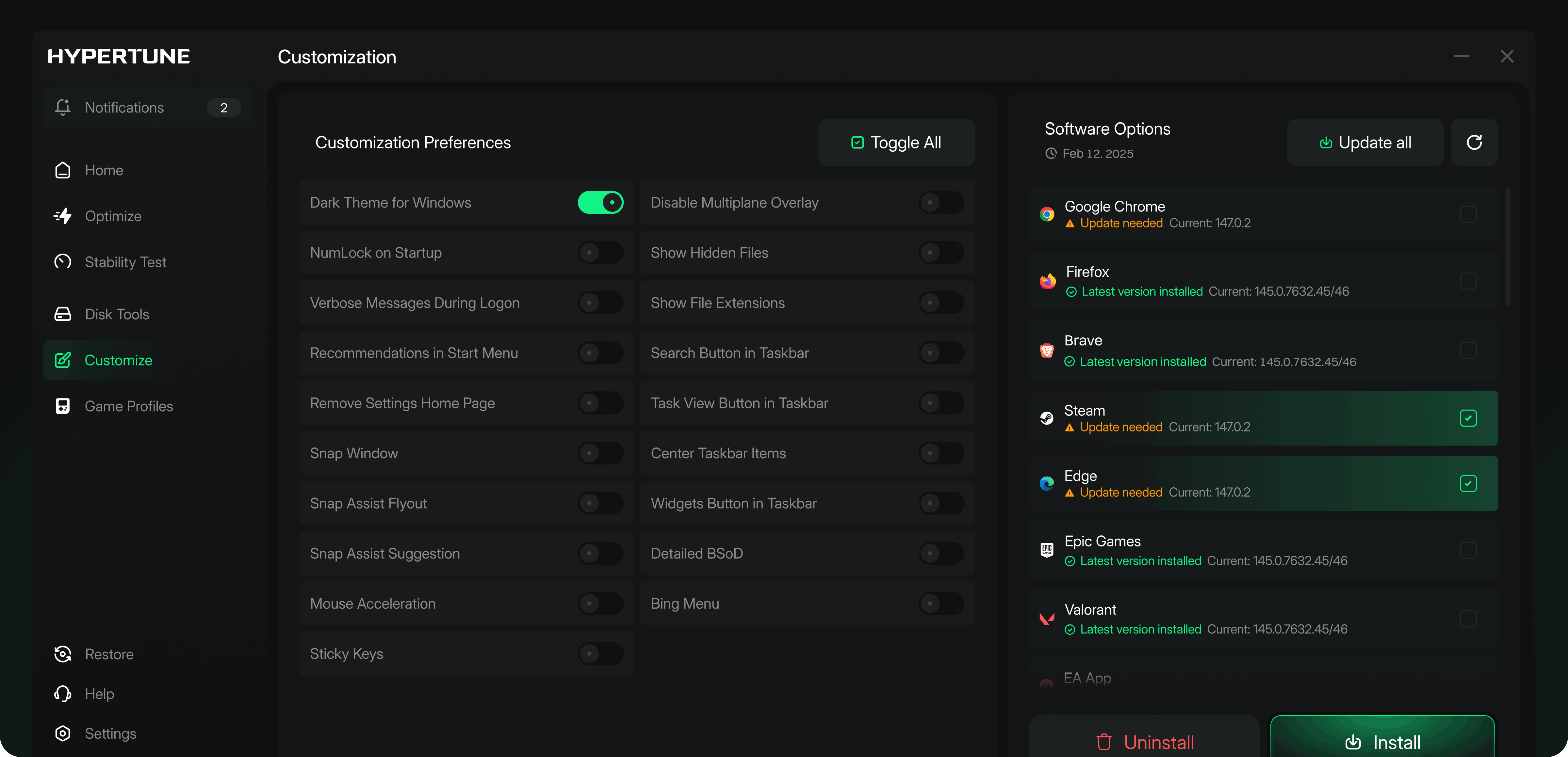The width and height of the screenshot is (1568, 757).
Task: Click the notifications count badge 2
Action: (223, 108)
